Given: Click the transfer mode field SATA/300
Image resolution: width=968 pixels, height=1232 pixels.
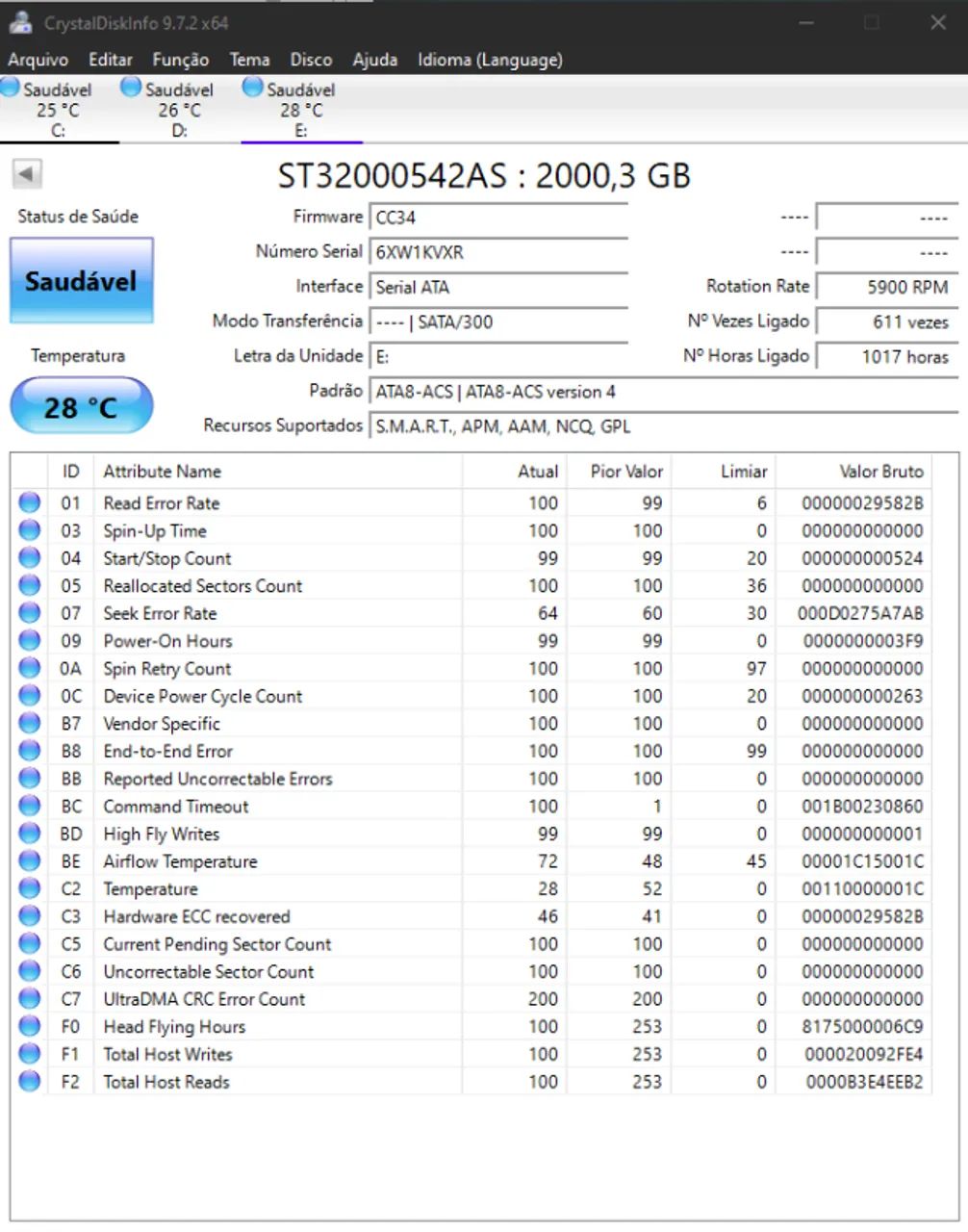Looking at the screenshot, I should (x=498, y=321).
